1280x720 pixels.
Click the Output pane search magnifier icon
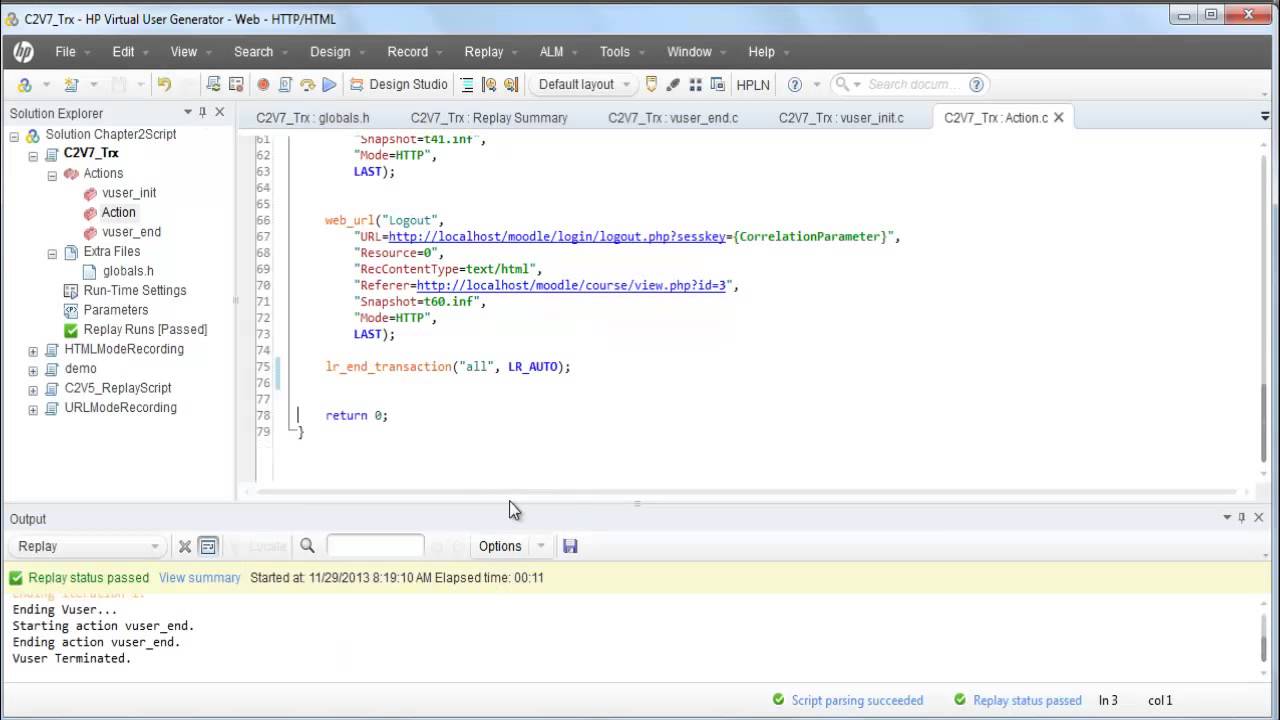pyautogui.click(x=307, y=545)
